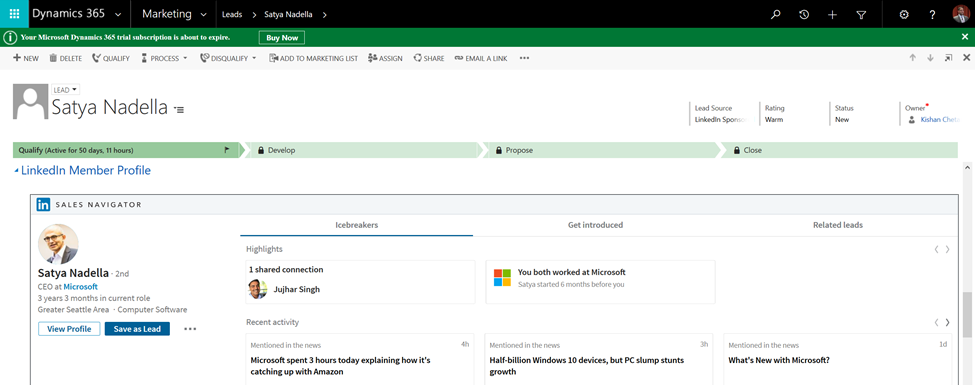The width and height of the screenshot is (975, 385).
Task: Close the lead form X icon
Action: coord(966,58)
